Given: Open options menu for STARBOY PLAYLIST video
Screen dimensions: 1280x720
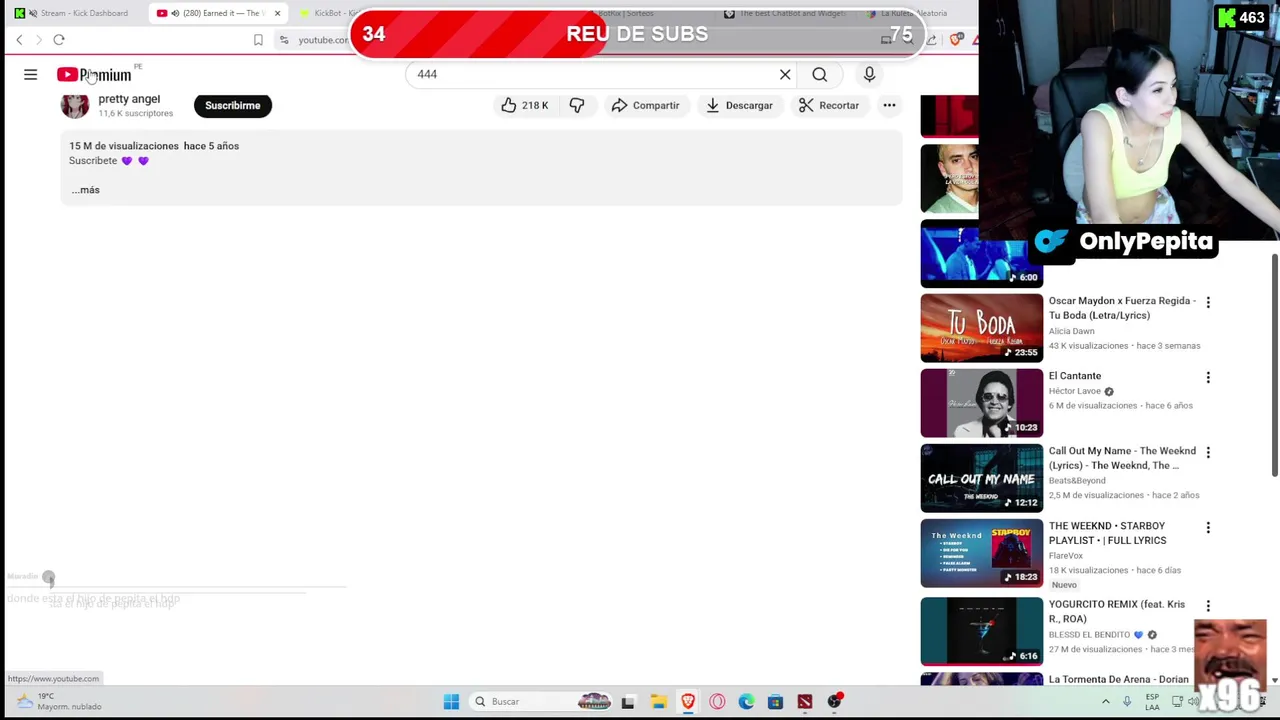Looking at the screenshot, I should 1208,527.
